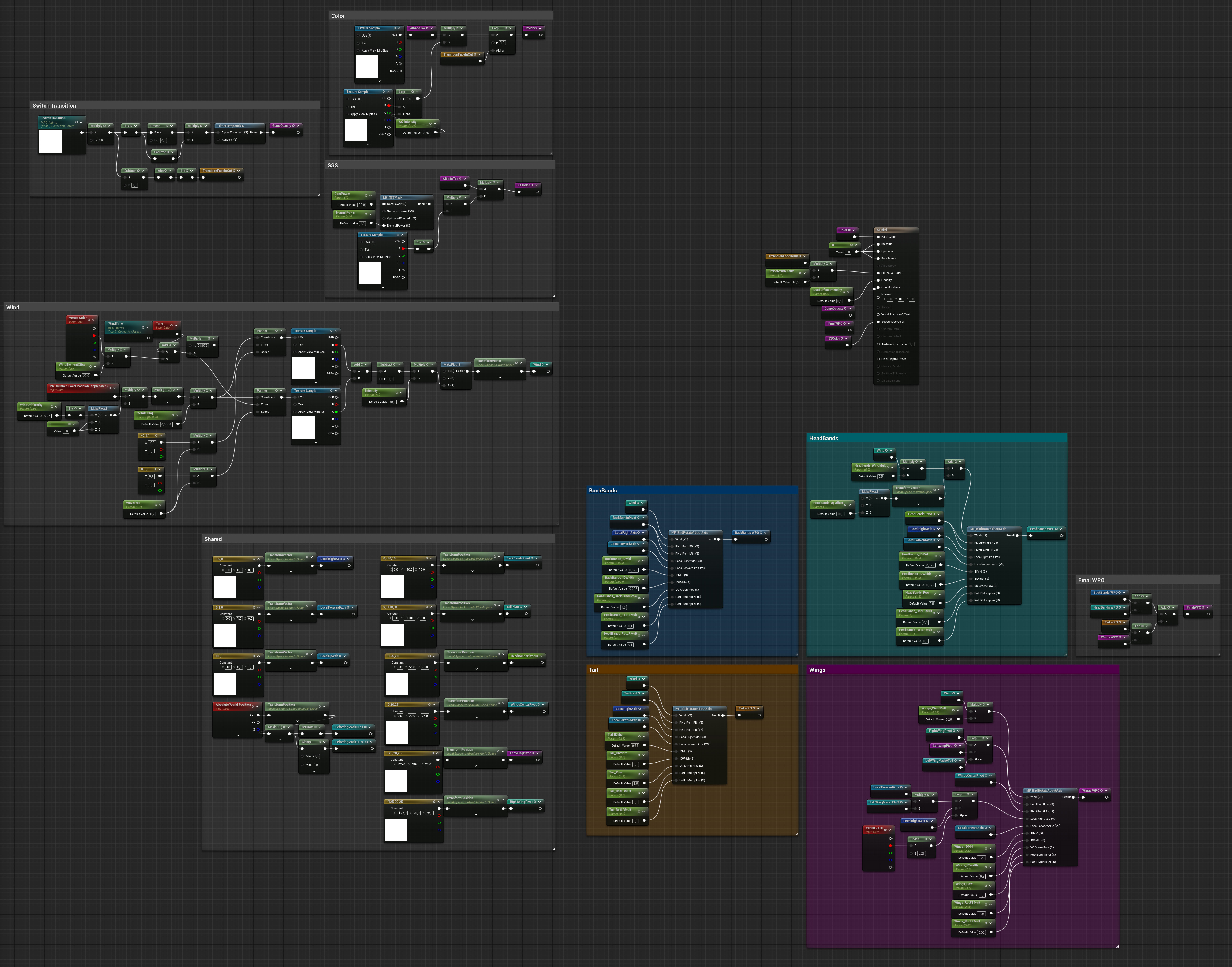Collapse the 'SwitchTransition' collection param node
Viewport: 1232px width, 967px height.
(x=81, y=122)
